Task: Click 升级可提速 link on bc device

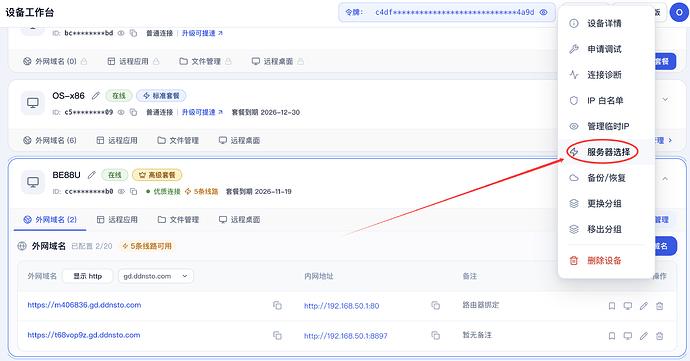Action: [x=202, y=33]
